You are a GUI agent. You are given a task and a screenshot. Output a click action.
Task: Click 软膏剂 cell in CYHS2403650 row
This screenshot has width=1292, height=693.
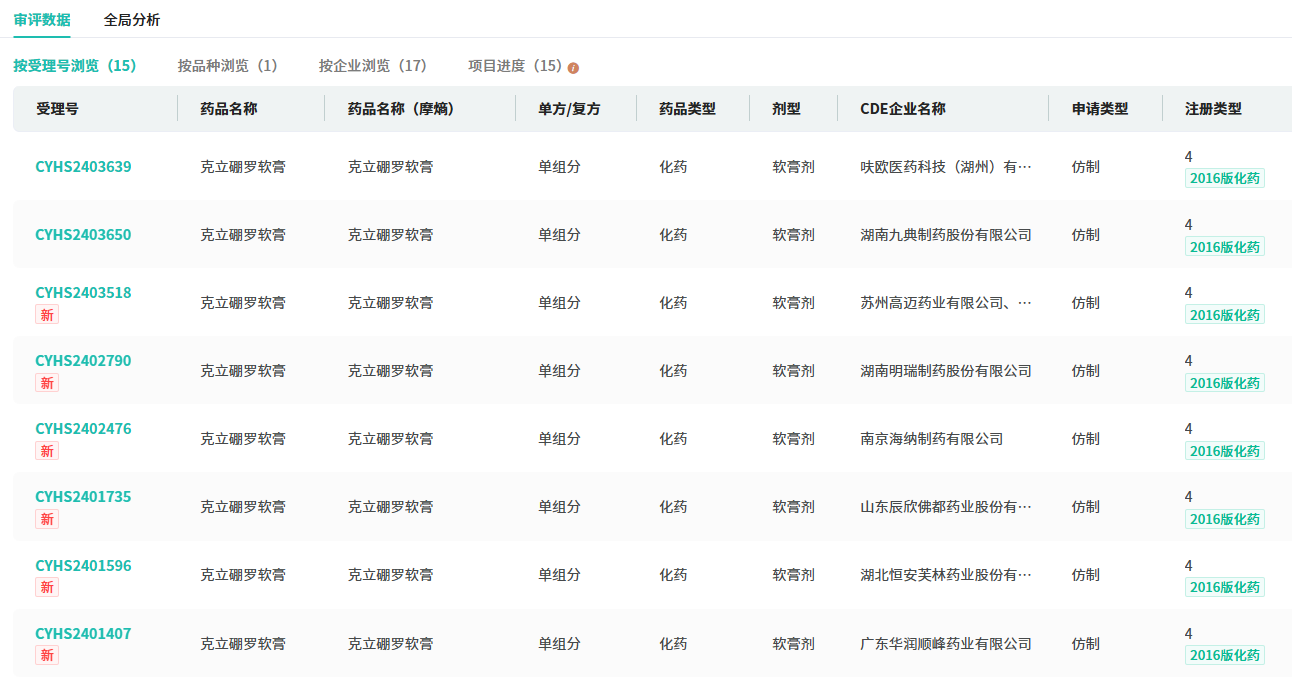click(x=793, y=235)
